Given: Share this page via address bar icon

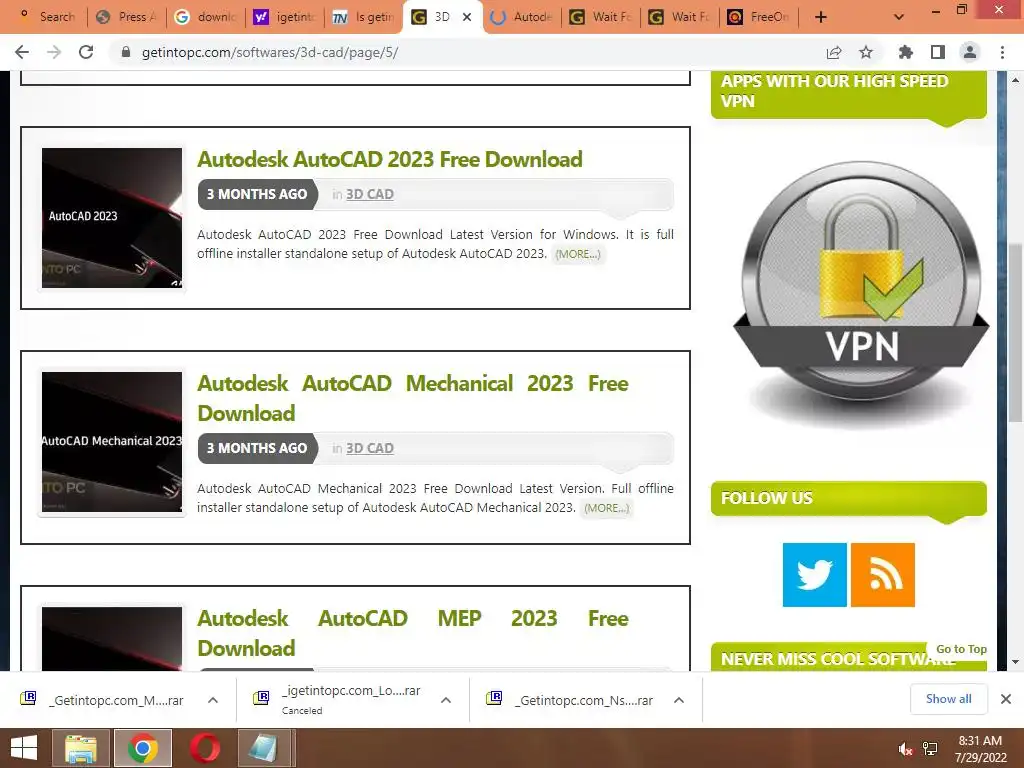Looking at the screenshot, I should 834,52.
